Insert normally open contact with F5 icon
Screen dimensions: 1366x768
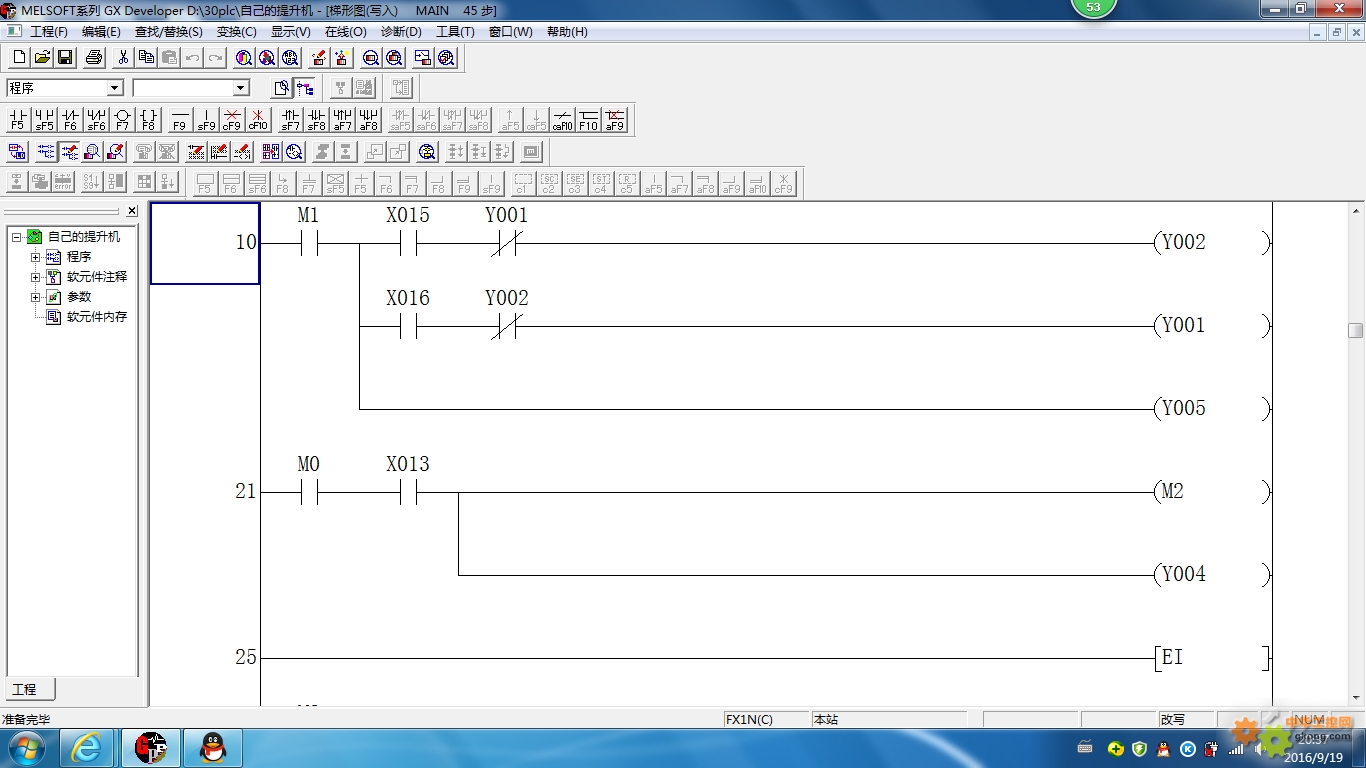tap(17, 120)
